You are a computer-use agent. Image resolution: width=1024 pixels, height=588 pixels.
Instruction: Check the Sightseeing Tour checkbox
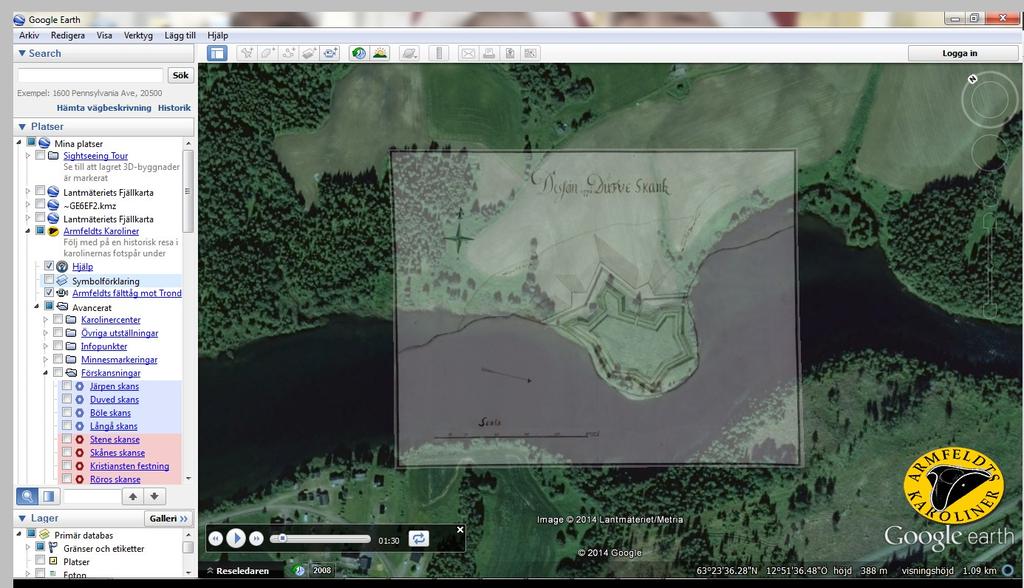[x=40, y=155]
